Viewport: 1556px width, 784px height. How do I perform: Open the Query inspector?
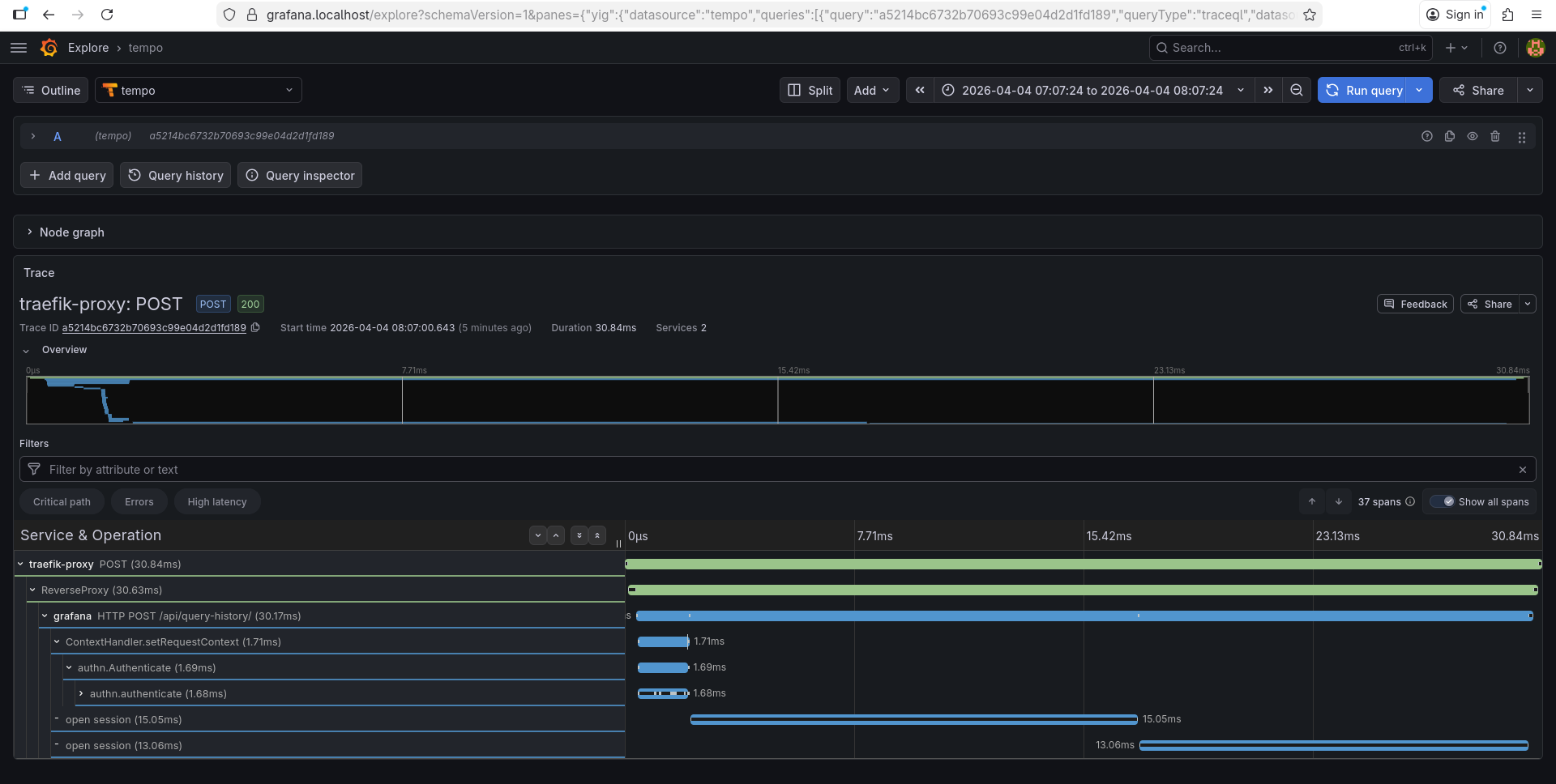[x=300, y=175]
